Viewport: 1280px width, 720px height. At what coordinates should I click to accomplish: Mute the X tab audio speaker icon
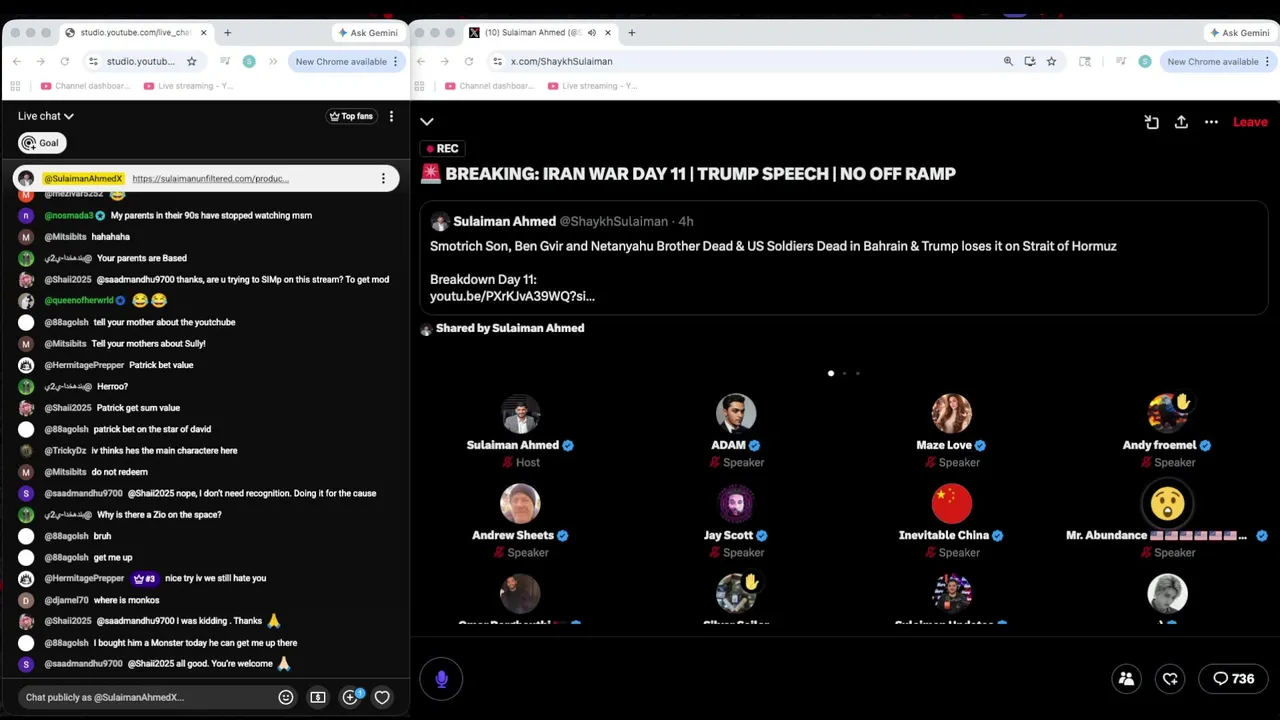tap(591, 33)
